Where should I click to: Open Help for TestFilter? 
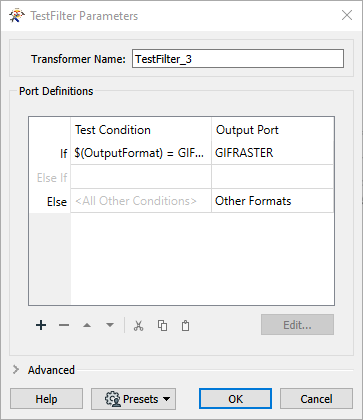[46, 399]
